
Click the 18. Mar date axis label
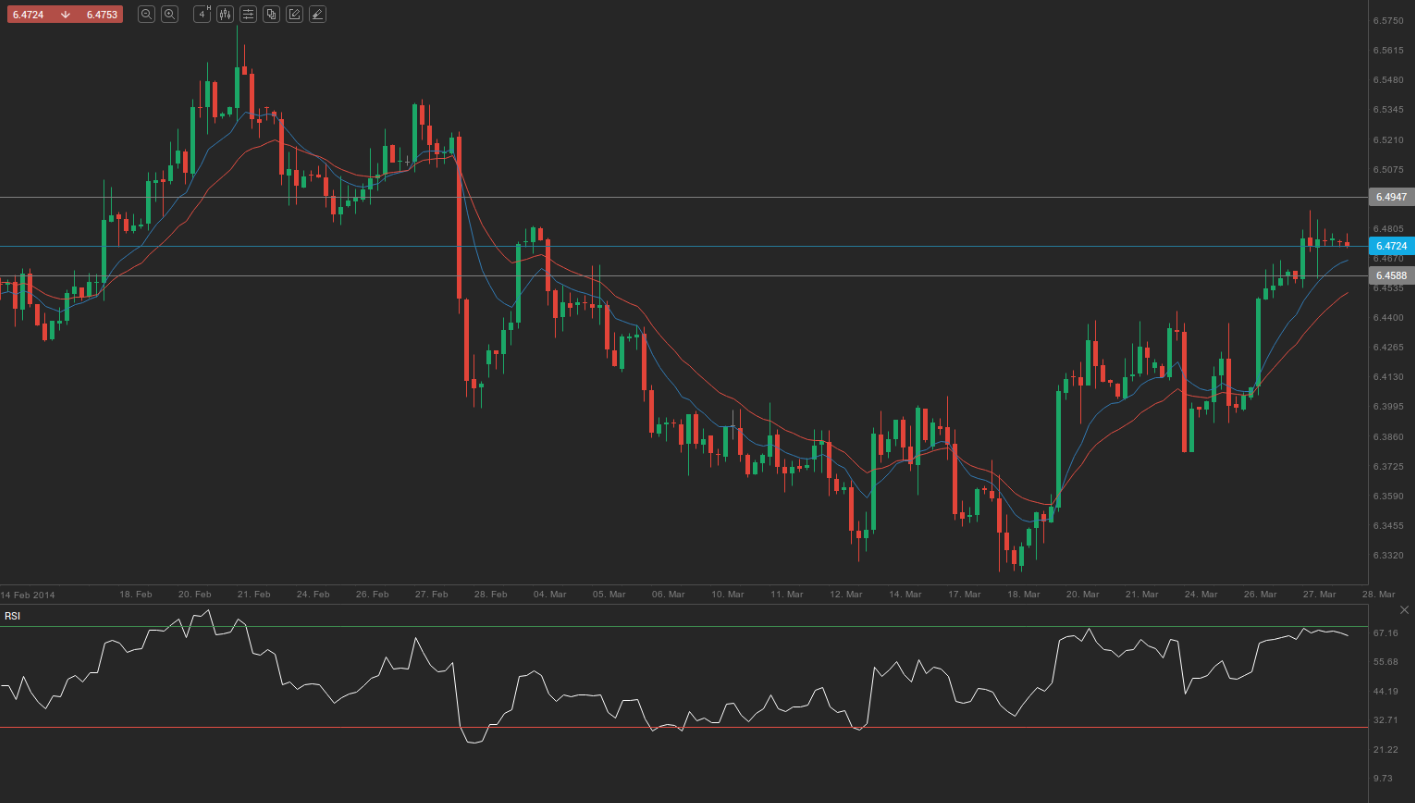click(x=1023, y=594)
